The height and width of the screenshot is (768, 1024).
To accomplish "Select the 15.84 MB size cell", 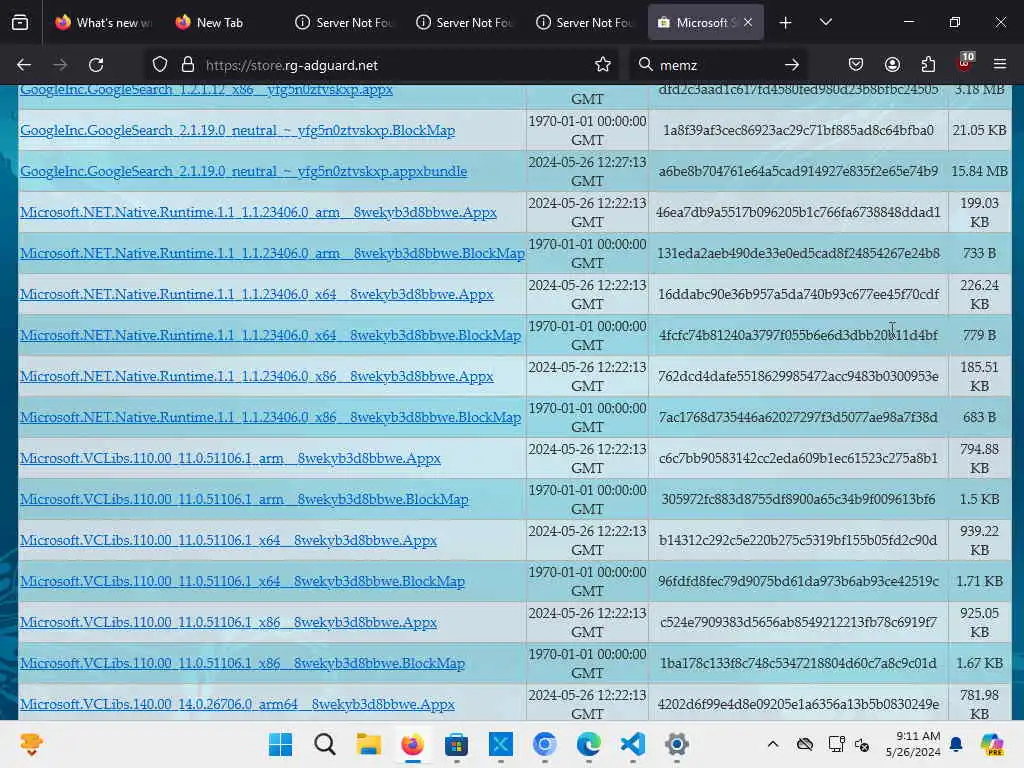I will click(979, 171).
